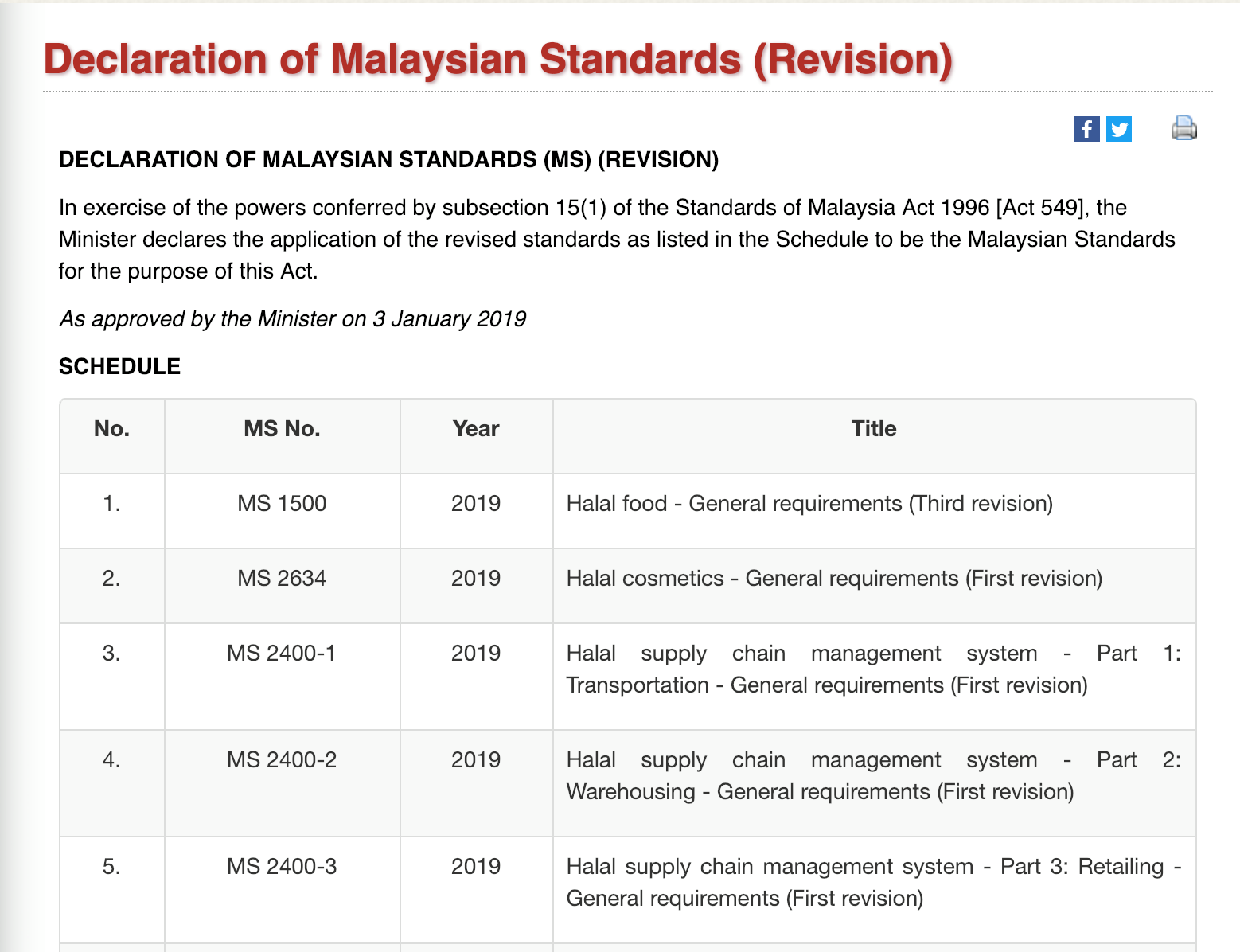
Task: Click the year 2019 in MS 2634 row
Action: pyautogui.click(x=476, y=579)
